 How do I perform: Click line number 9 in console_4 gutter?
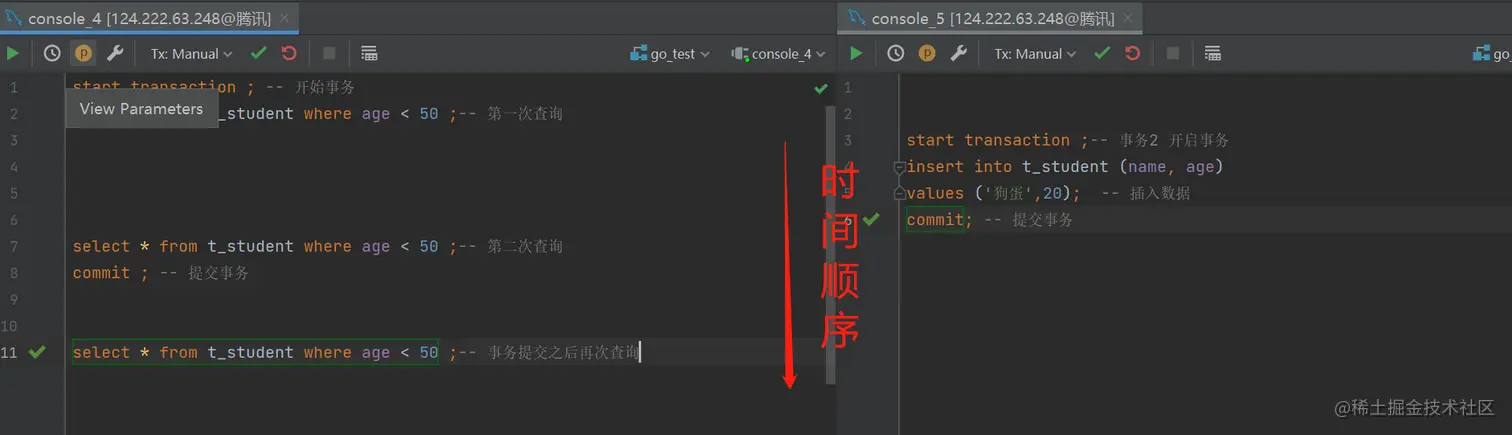pyautogui.click(x=14, y=299)
